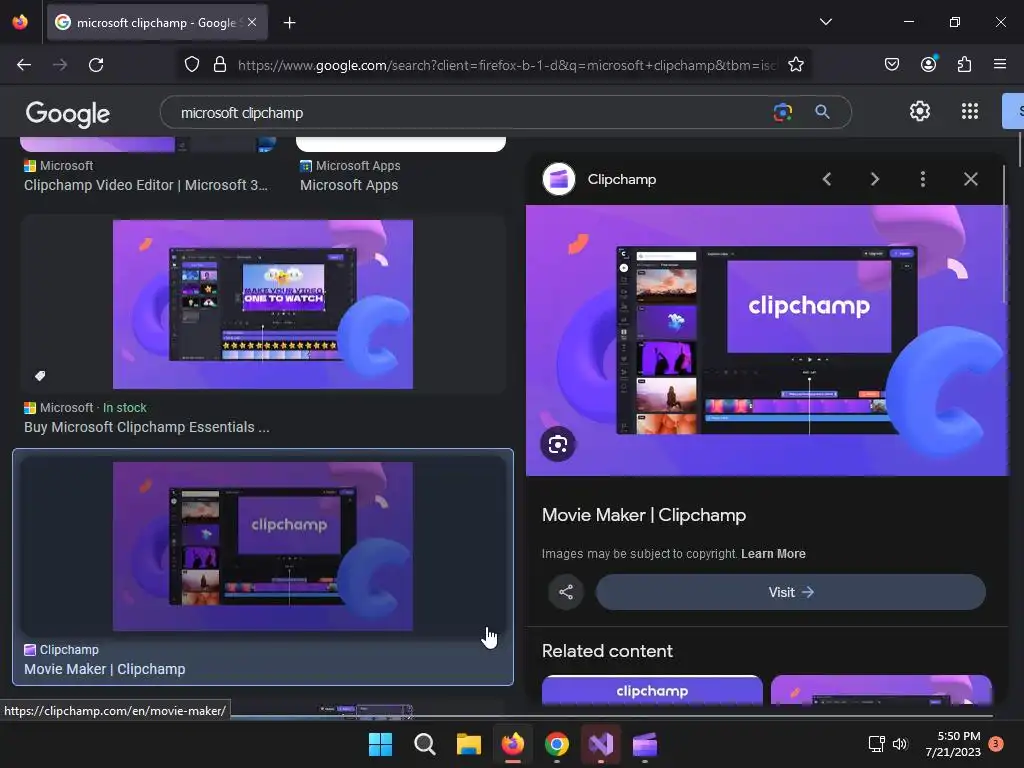Show next image in preview panel
The width and height of the screenshot is (1024, 768).
[875, 179]
